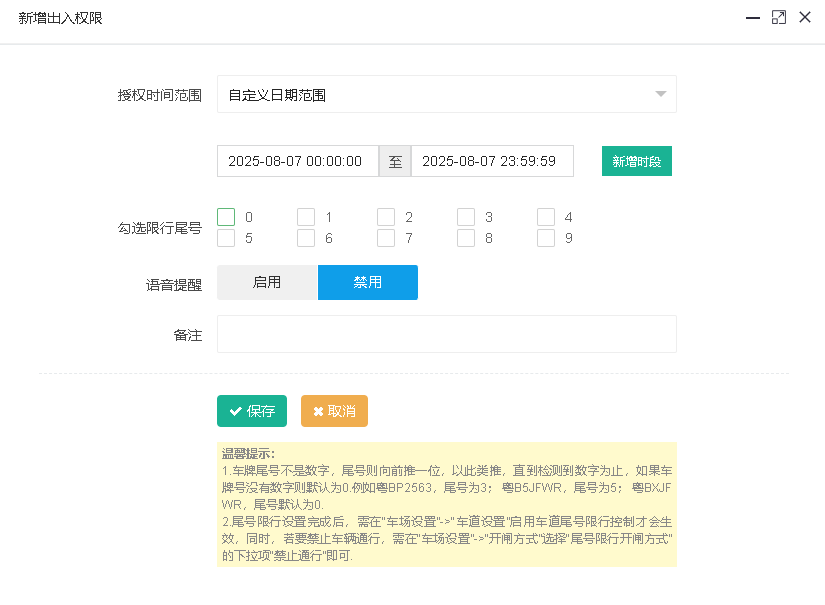Viewport: 825px width, 605px height.
Task: Check tail number 8 checkbox
Action: [466, 238]
